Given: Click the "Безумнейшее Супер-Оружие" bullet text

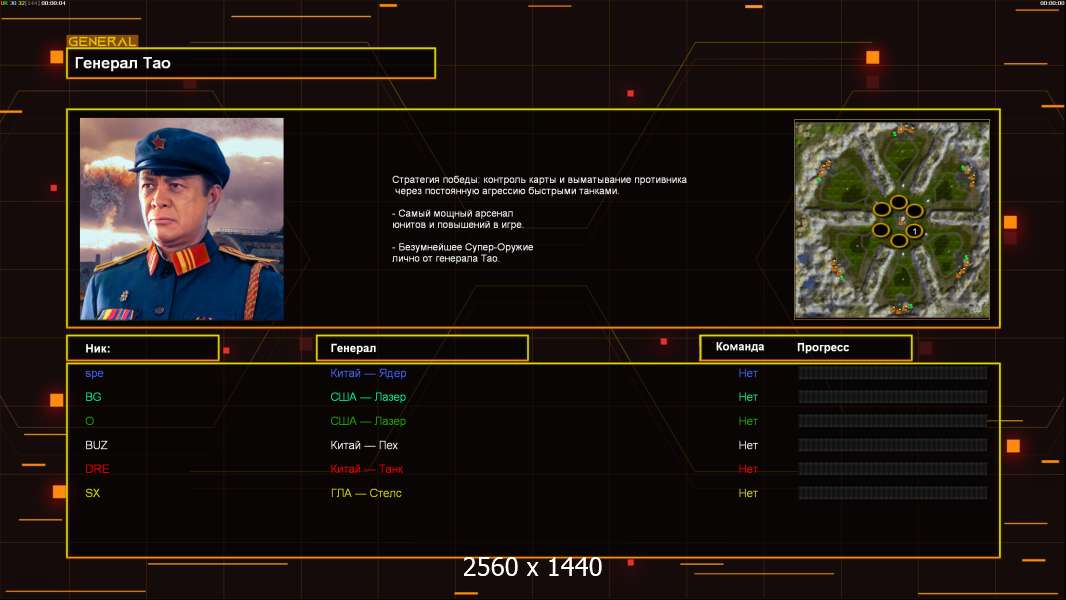Looking at the screenshot, I should [462, 253].
